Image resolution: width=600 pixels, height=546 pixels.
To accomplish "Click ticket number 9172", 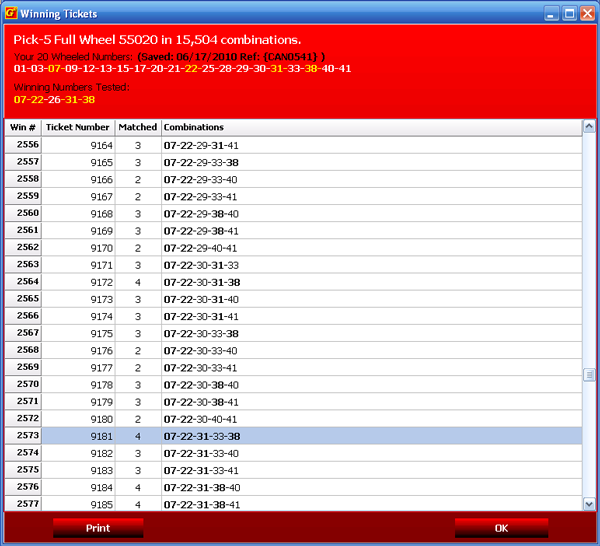I will coord(101,283).
